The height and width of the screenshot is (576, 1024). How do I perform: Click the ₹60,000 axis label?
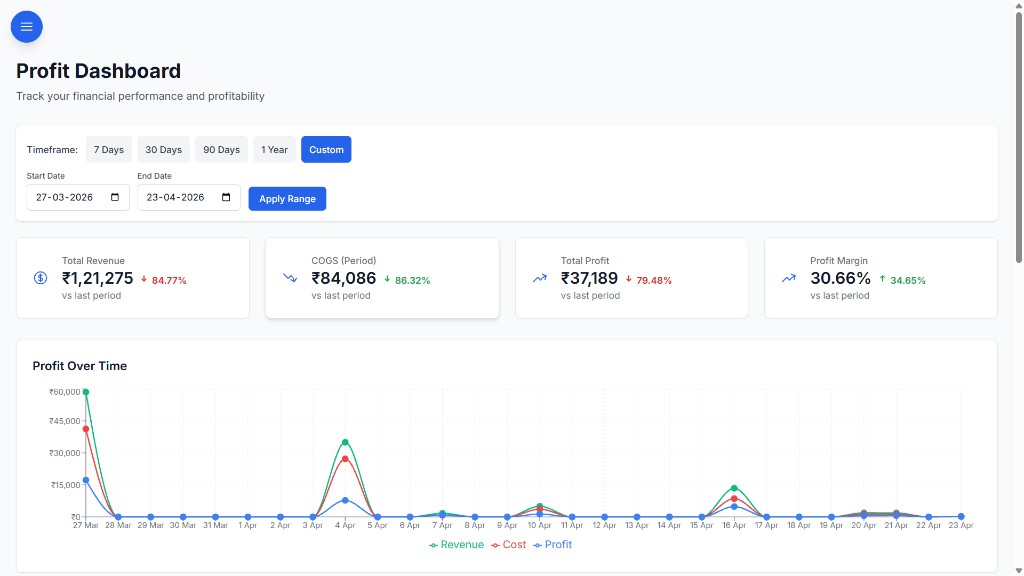[x=65, y=392]
